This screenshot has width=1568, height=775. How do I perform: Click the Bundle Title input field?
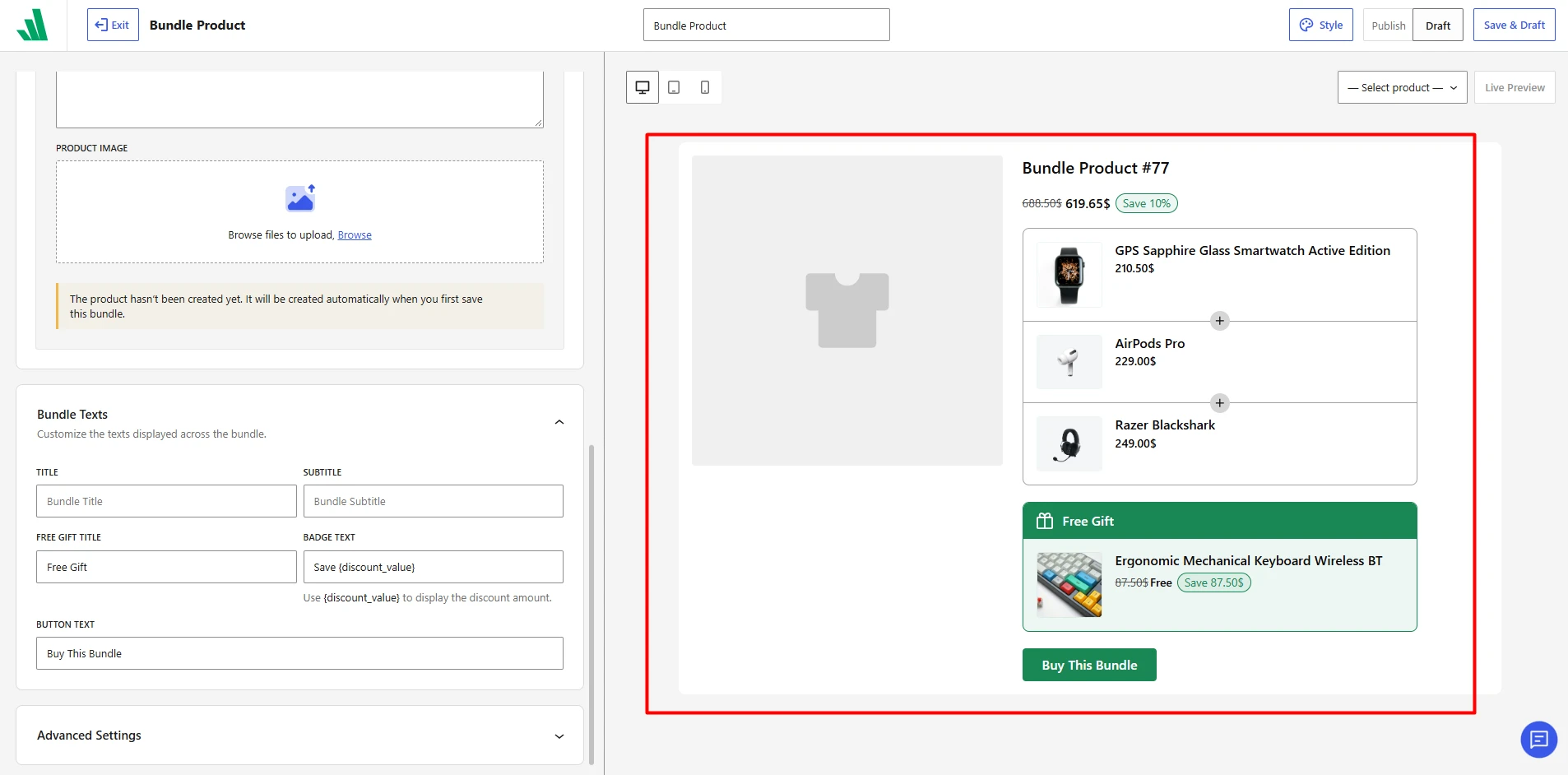(x=166, y=501)
